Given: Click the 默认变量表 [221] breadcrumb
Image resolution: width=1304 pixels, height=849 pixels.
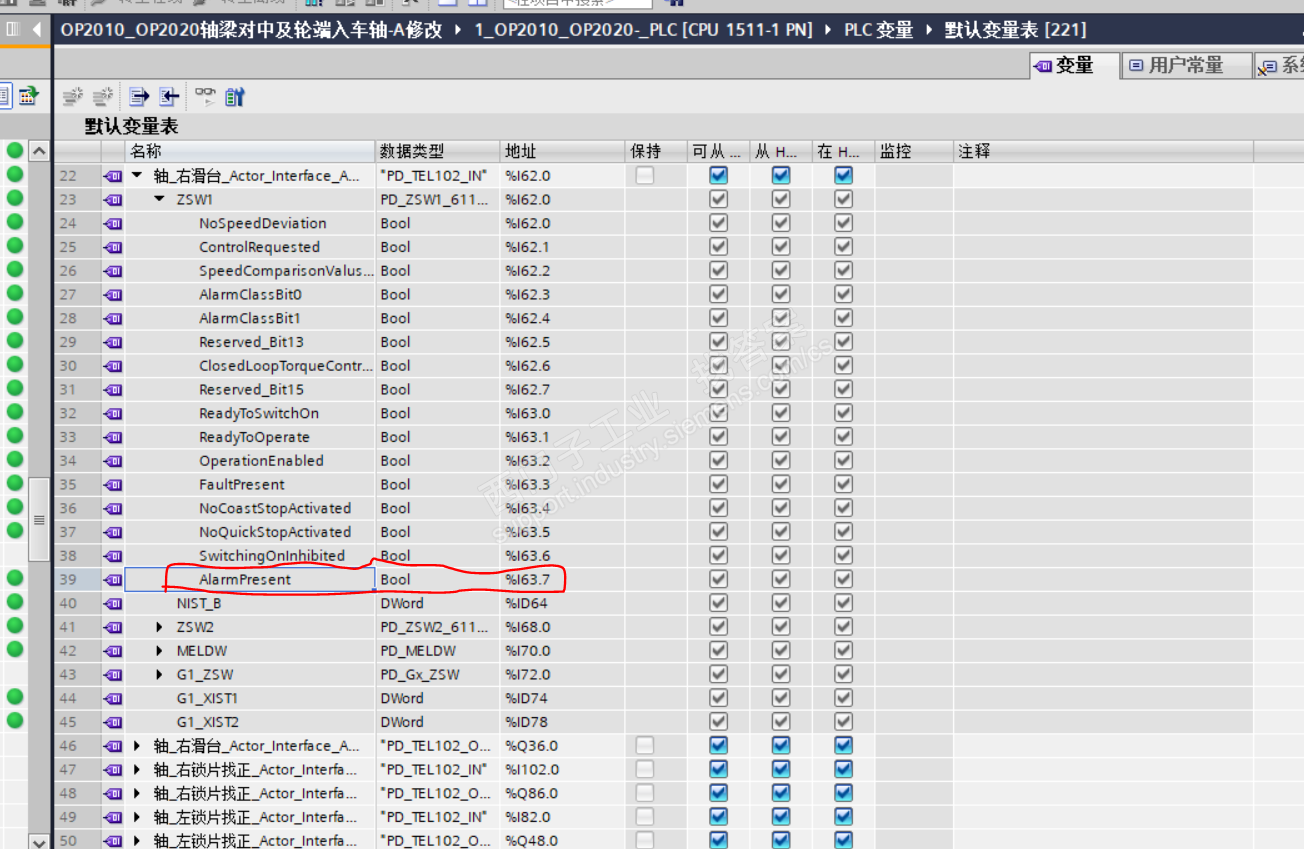Looking at the screenshot, I should (x=1016, y=30).
